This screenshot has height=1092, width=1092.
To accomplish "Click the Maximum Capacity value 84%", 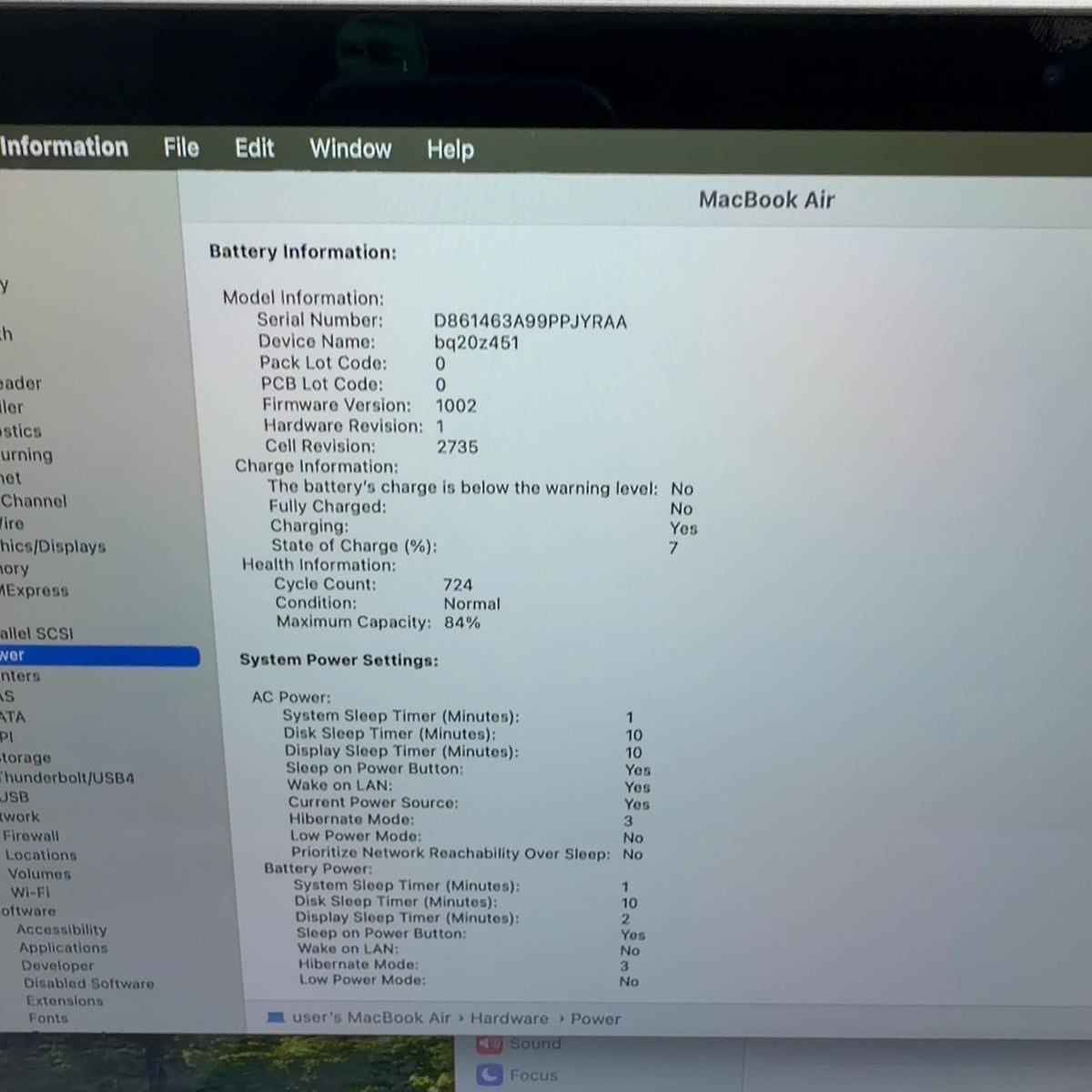I will click(462, 623).
